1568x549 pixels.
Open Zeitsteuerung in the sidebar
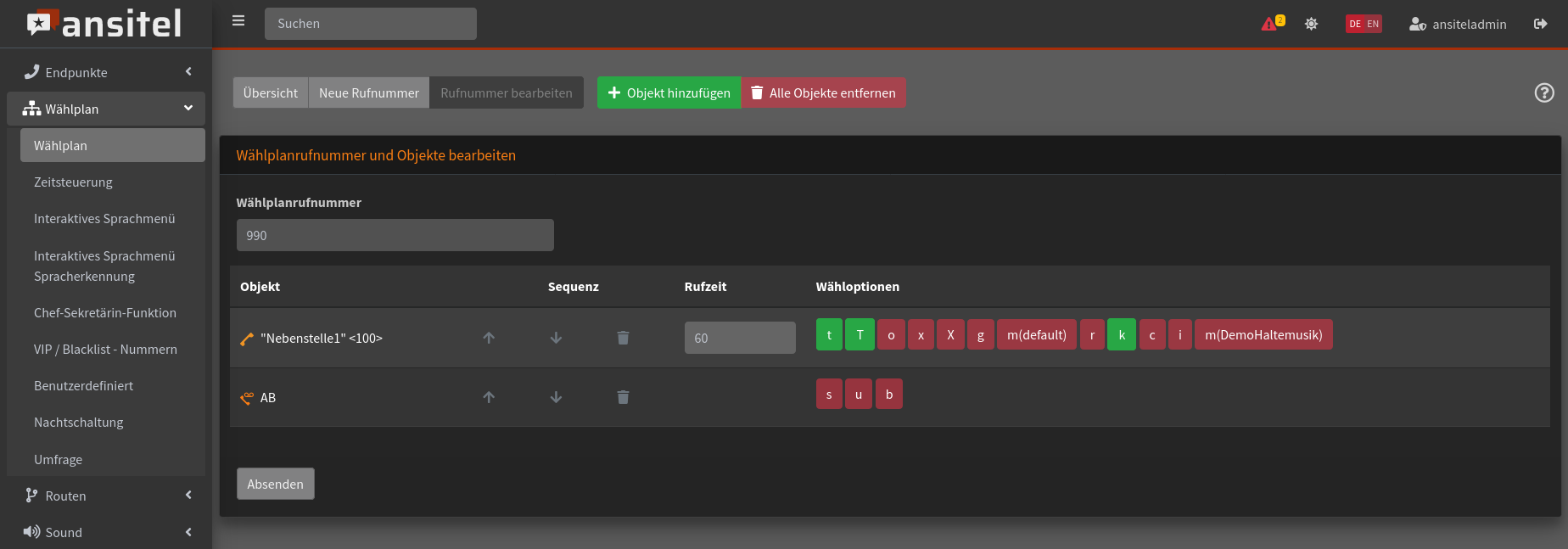[x=73, y=182]
